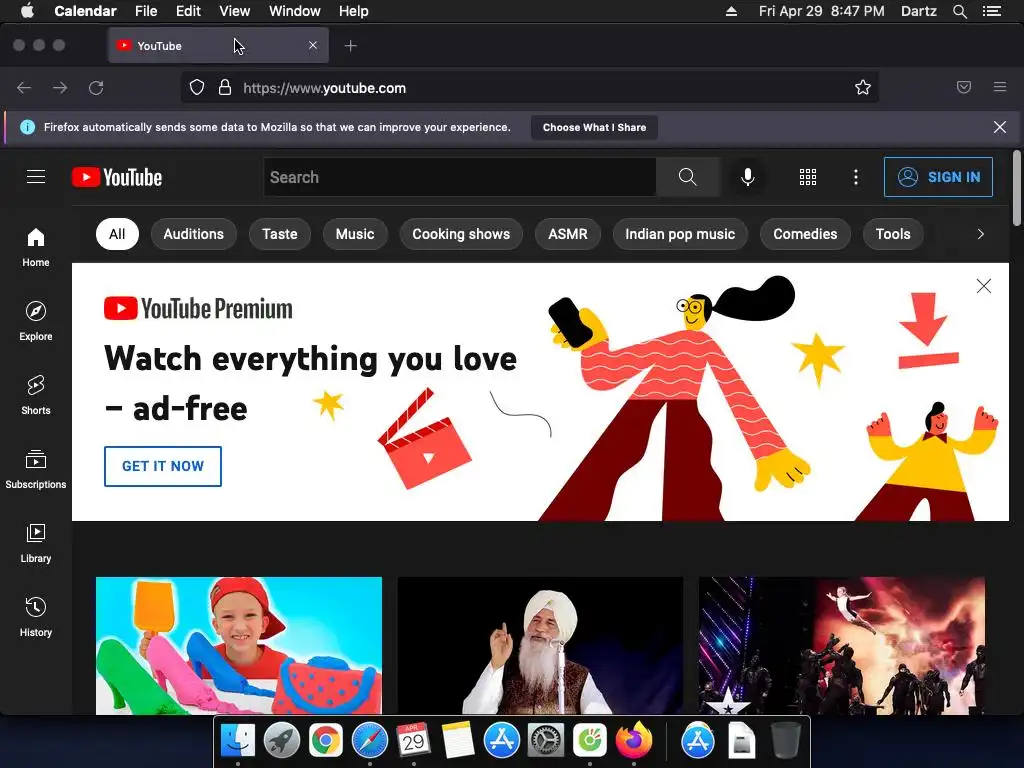The image size is (1024, 768).
Task: Open Library from the sidebar
Action: click(x=36, y=543)
